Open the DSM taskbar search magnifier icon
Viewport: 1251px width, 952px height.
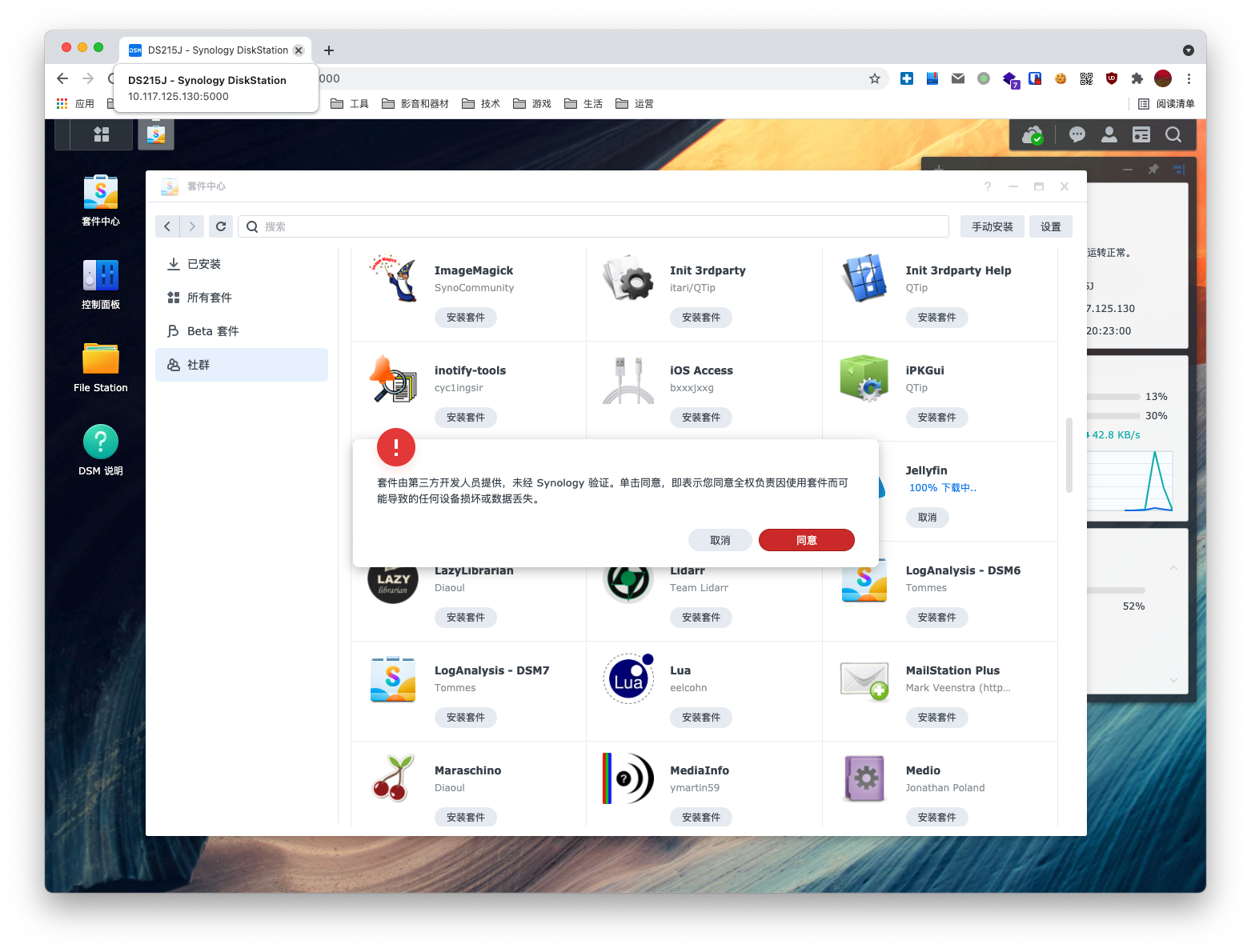point(1173,135)
